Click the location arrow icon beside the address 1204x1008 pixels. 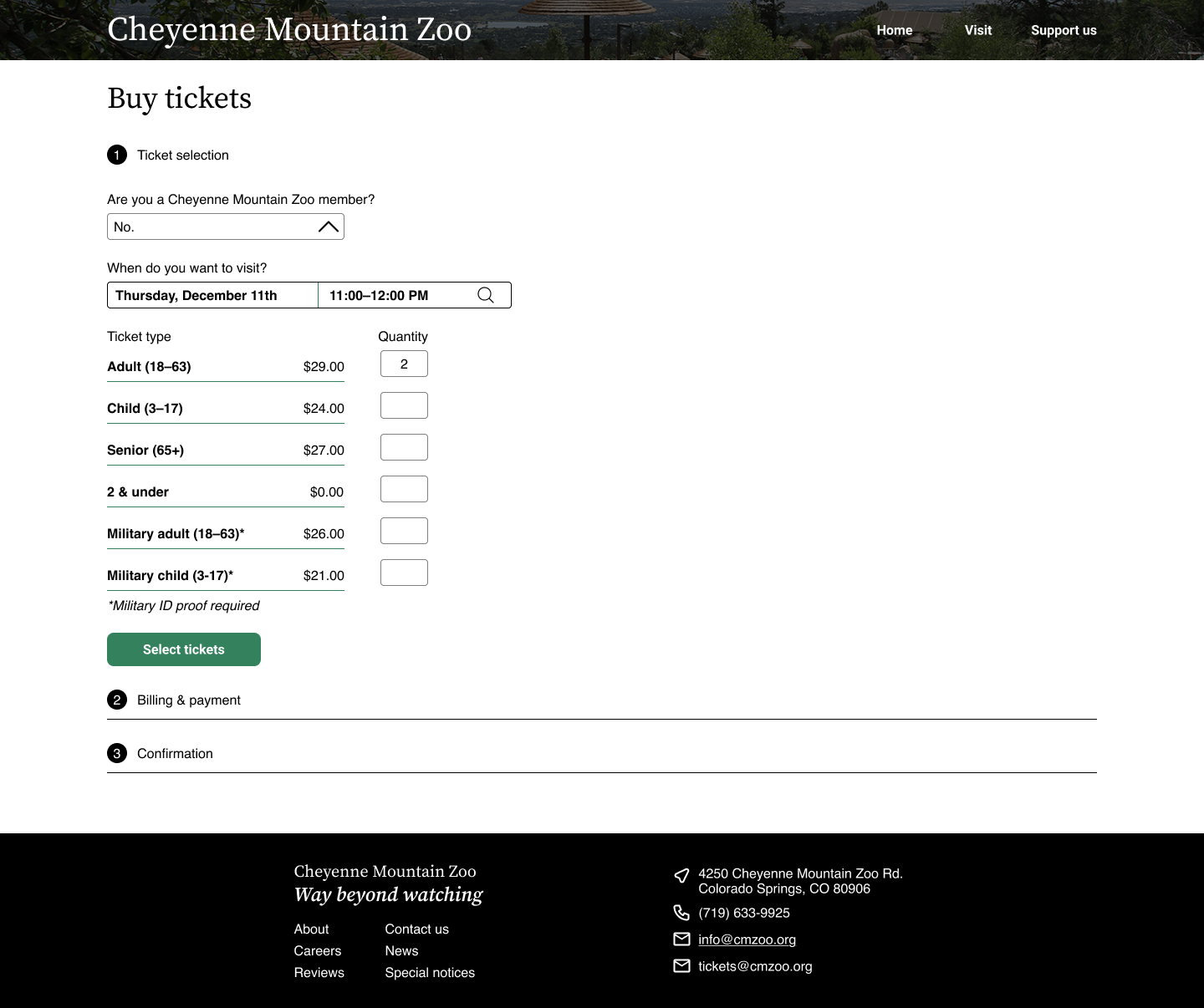click(x=682, y=875)
